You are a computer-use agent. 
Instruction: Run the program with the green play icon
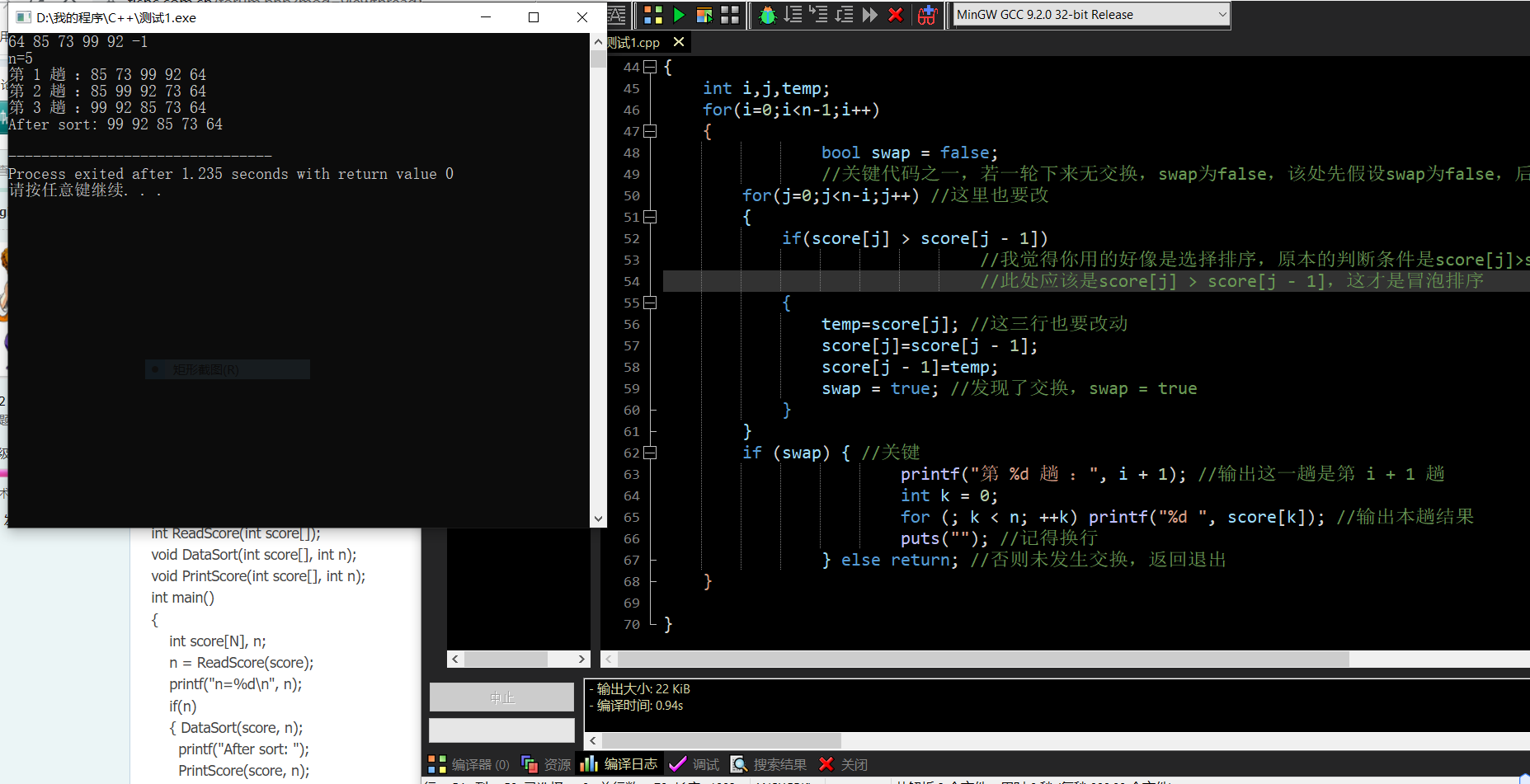click(x=679, y=15)
